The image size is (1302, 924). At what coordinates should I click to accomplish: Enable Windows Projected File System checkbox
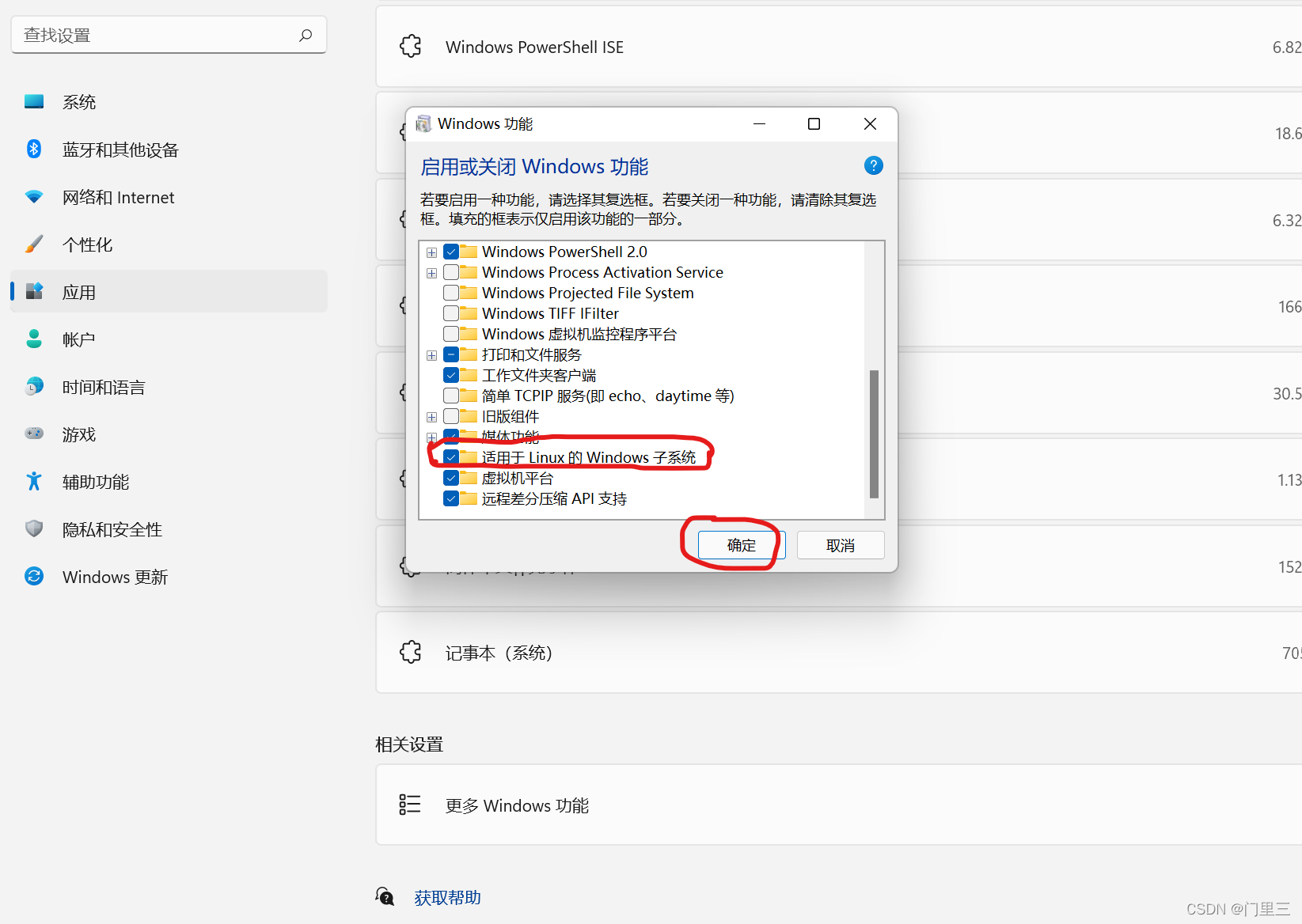[x=451, y=293]
